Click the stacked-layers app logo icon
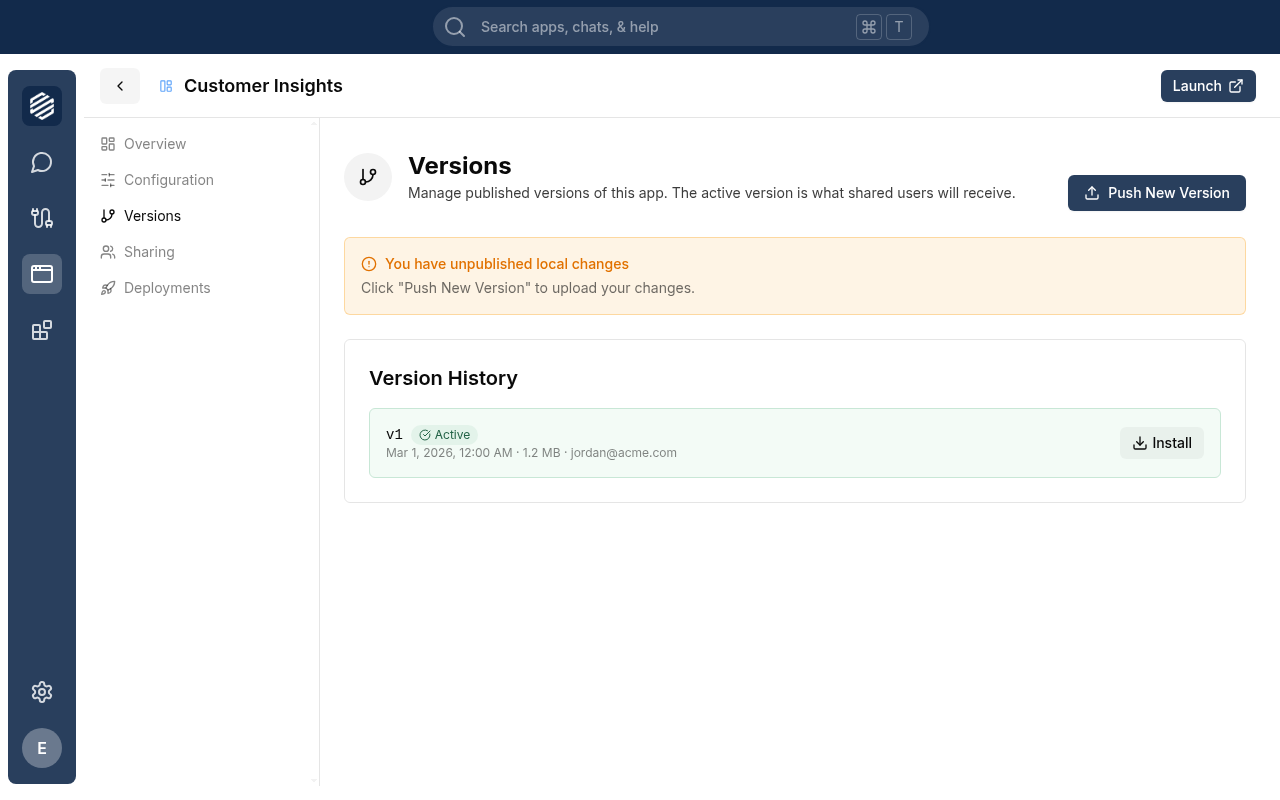The image size is (1280, 800). click(x=42, y=106)
